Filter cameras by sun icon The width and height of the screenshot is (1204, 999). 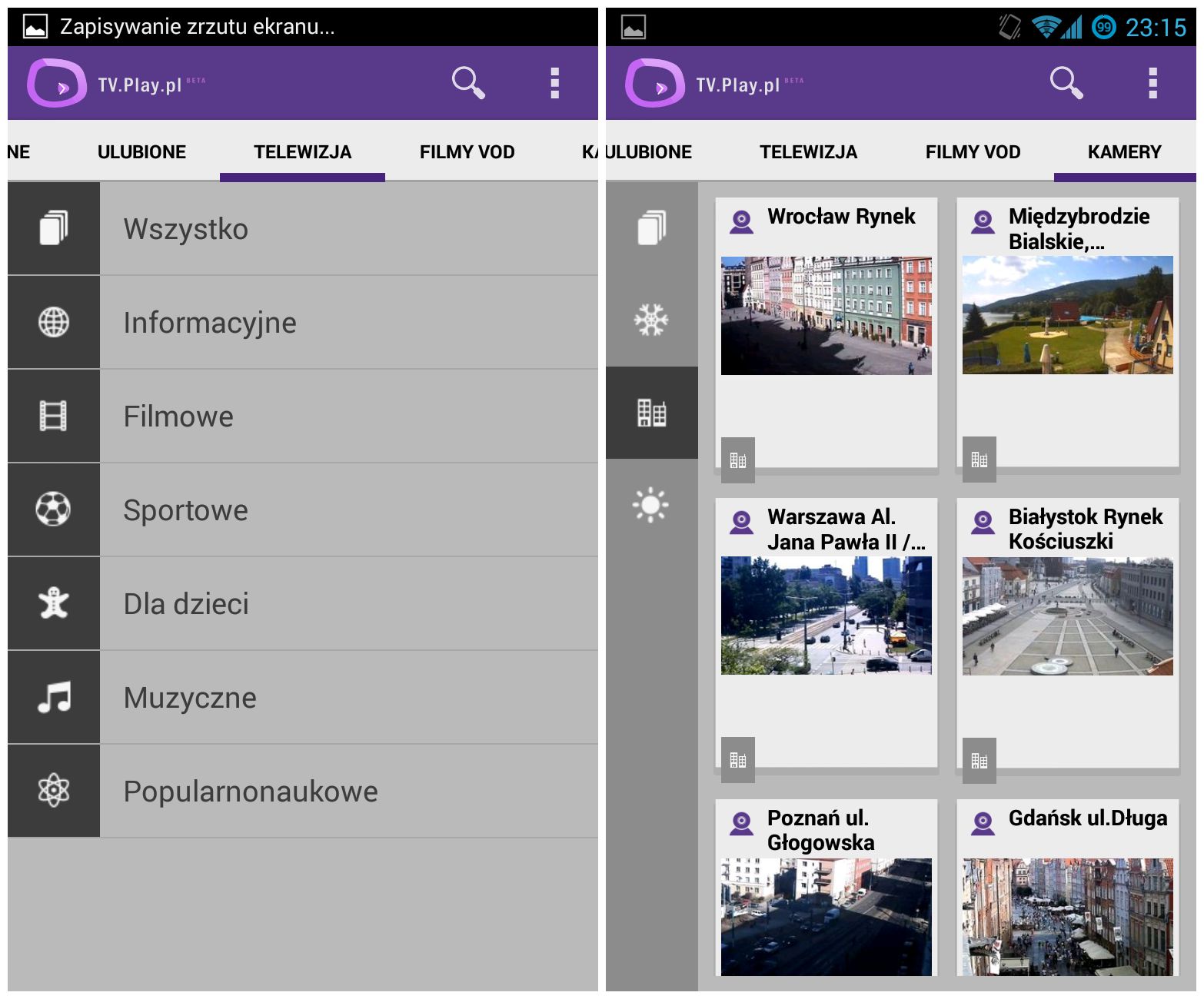point(652,505)
